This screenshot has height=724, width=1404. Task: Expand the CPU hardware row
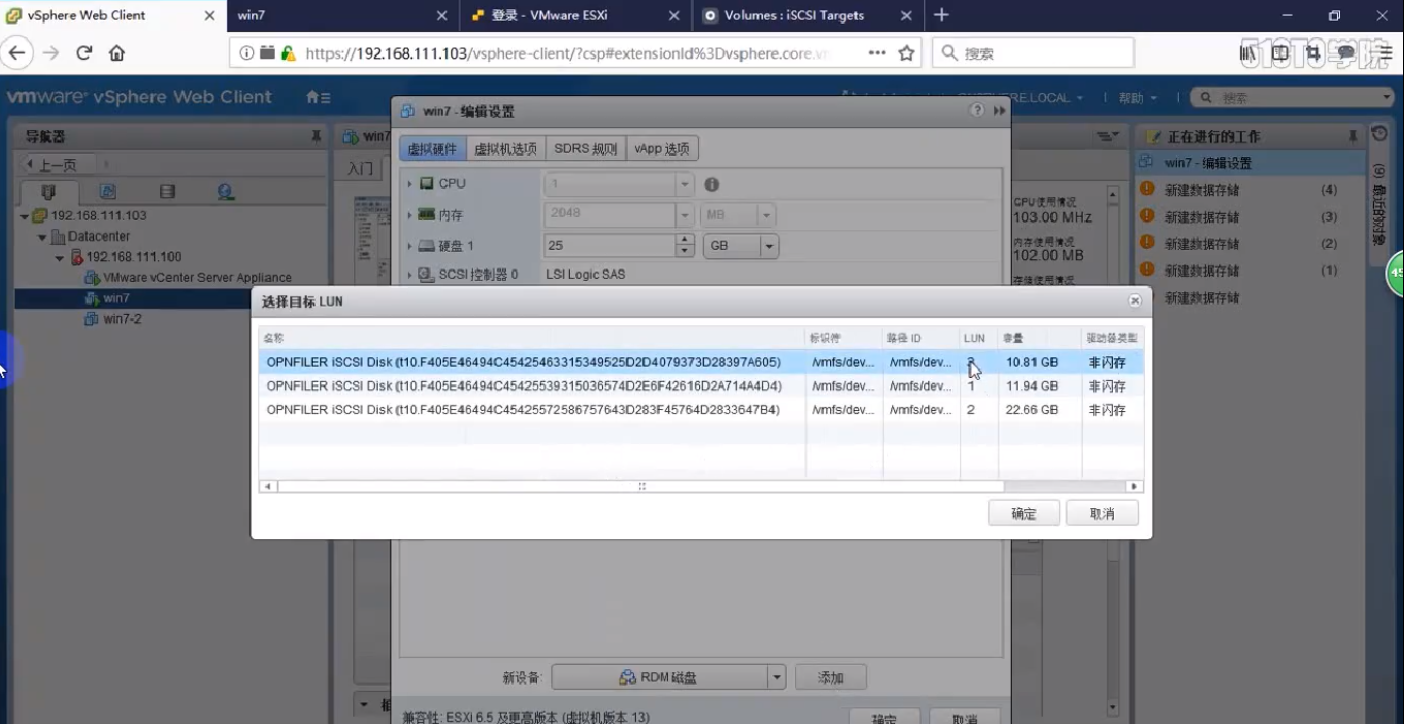[409, 184]
